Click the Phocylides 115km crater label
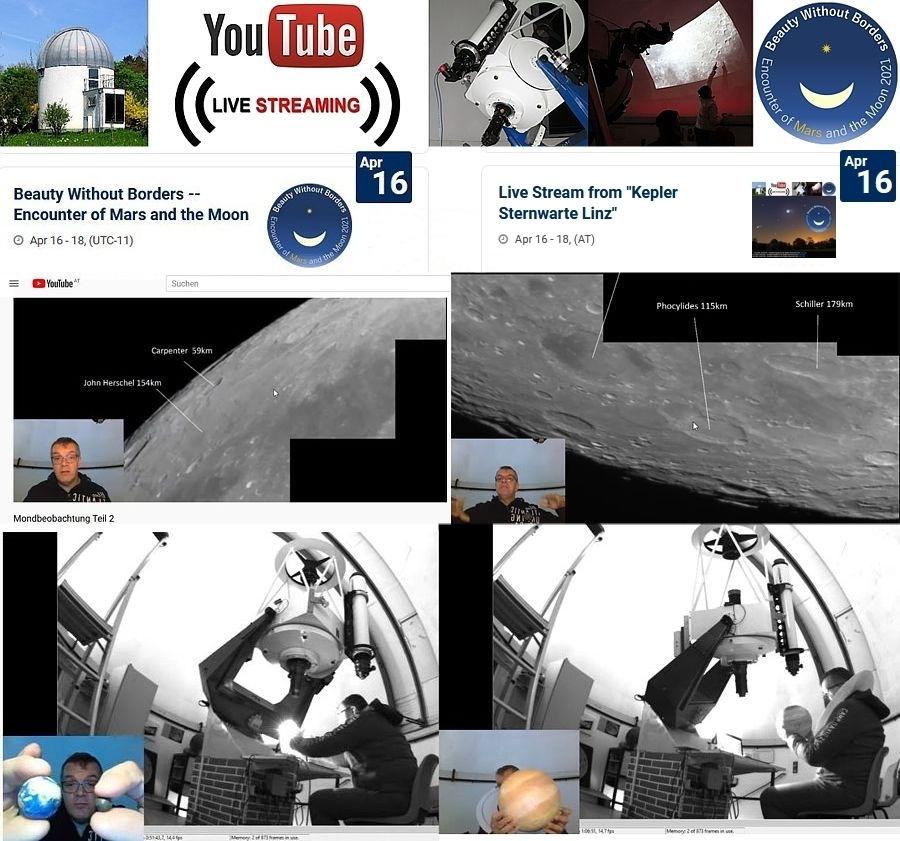The image size is (900, 841). [x=691, y=306]
